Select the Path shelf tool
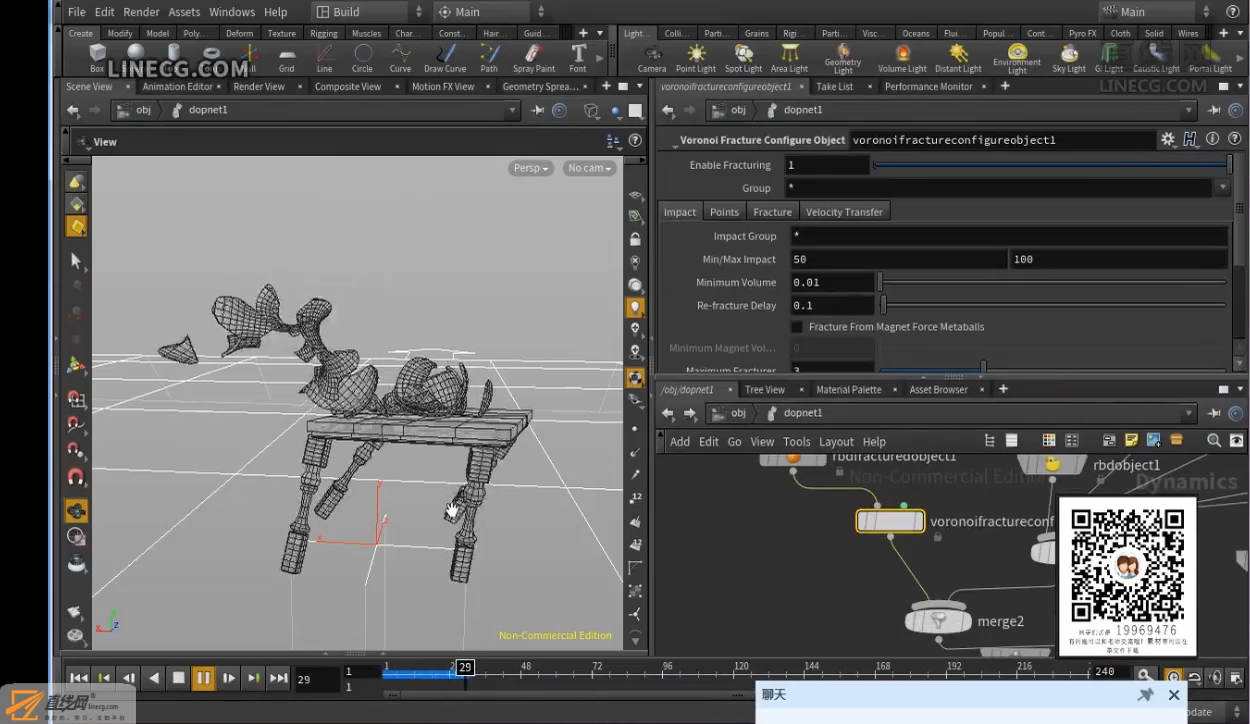Viewport: 1250px width, 724px height. point(489,59)
